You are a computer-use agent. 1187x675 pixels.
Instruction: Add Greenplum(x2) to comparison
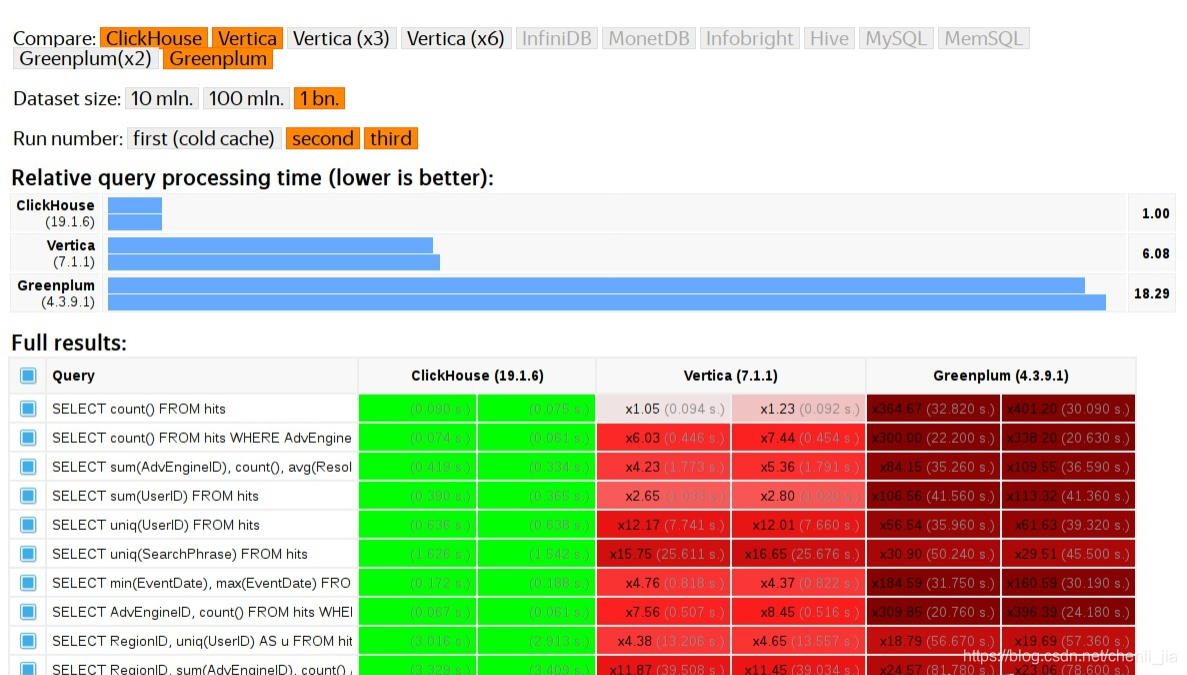point(86,58)
